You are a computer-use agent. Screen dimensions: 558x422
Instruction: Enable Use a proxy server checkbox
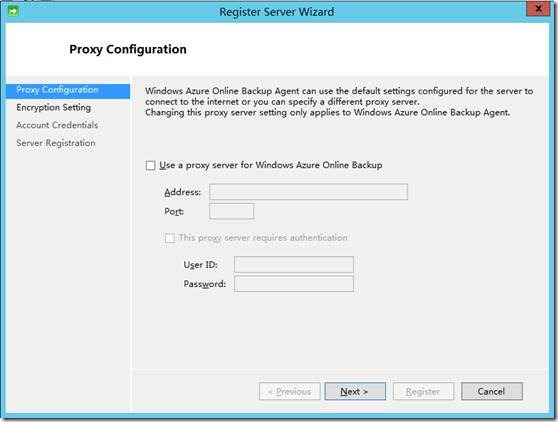[151, 165]
